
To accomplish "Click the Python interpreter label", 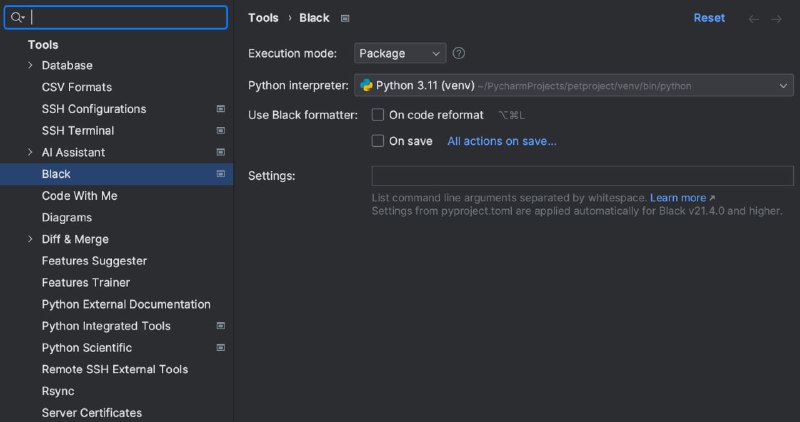I will 298,85.
